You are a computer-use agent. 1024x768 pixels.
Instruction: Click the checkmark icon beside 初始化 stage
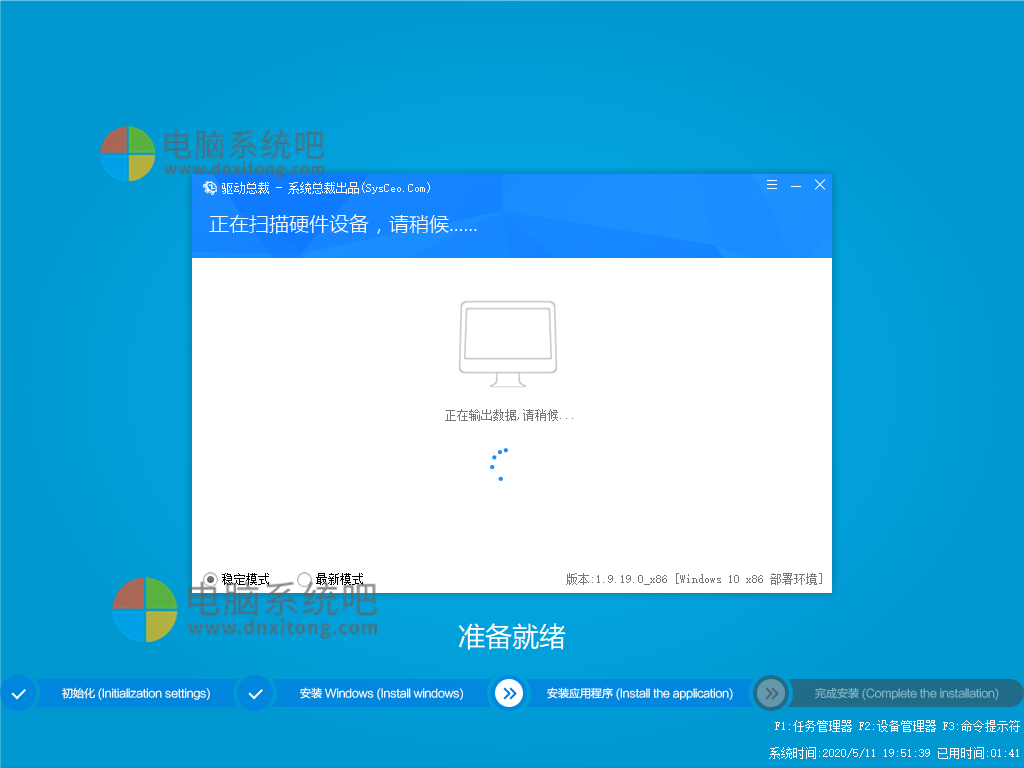(x=18, y=693)
